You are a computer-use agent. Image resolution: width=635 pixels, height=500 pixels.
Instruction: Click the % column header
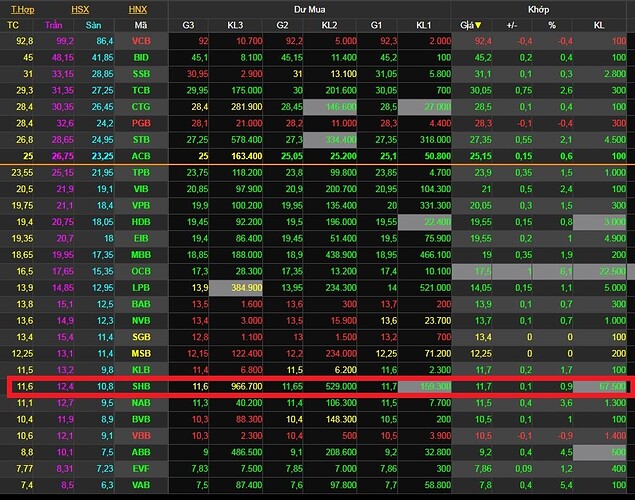point(552,25)
